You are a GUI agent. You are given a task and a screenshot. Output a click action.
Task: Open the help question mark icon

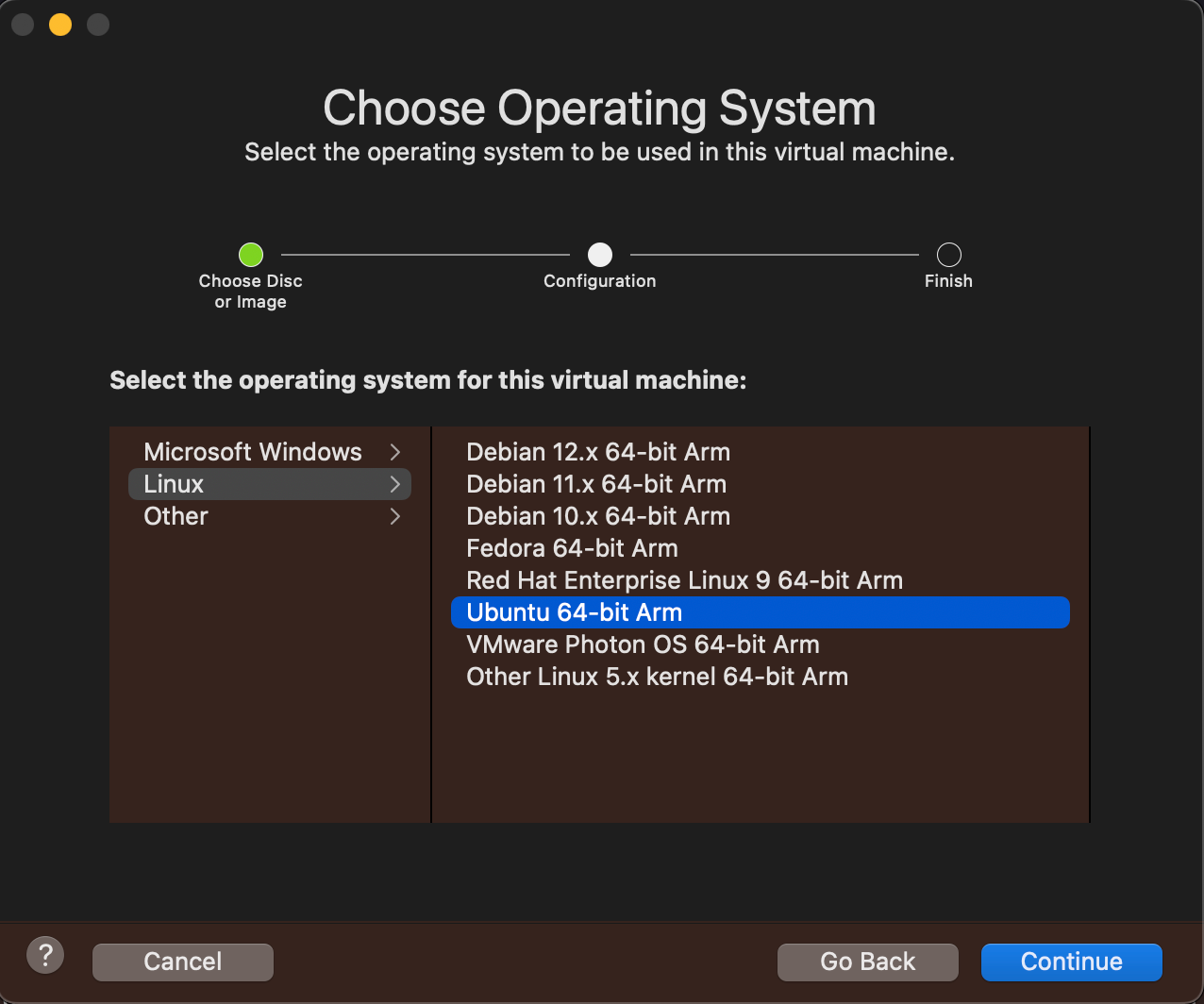coord(45,955)
